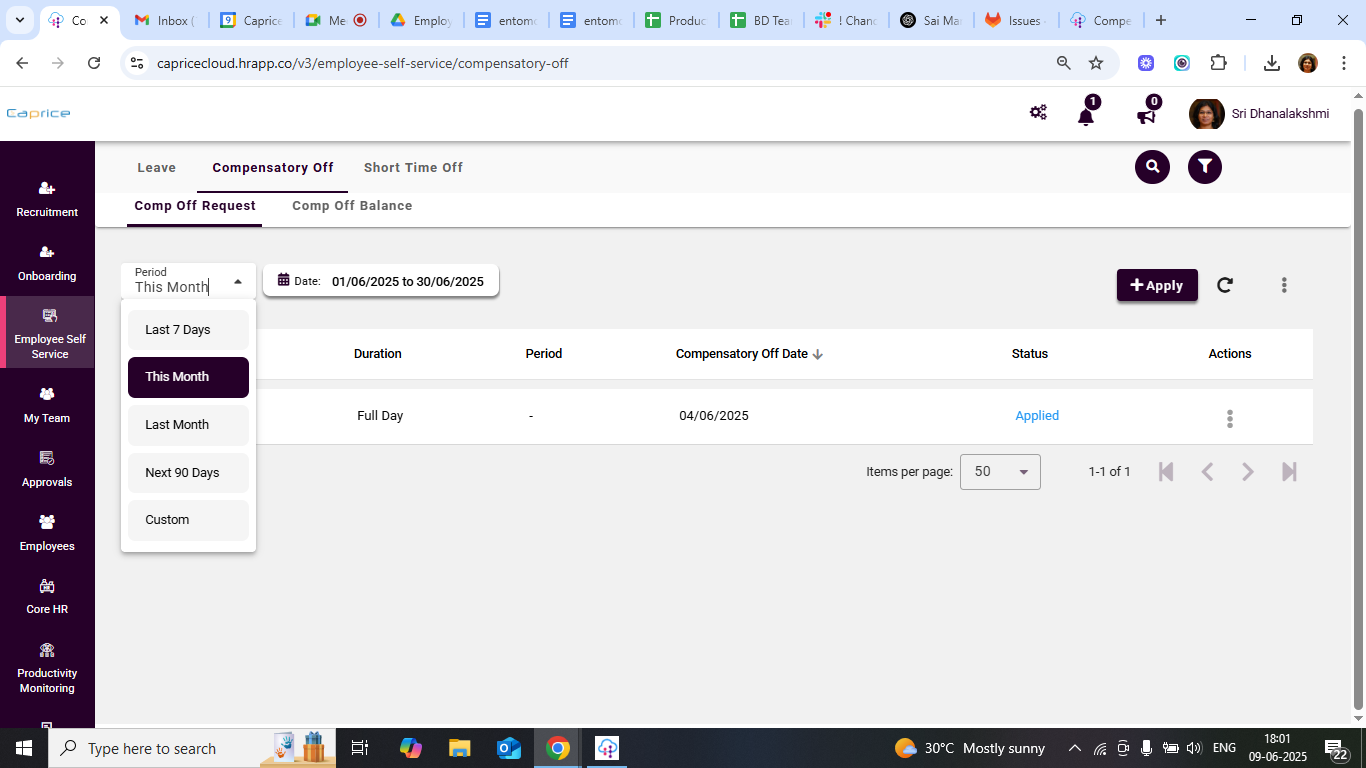Click the round search icon button

click(x=1152, y=167)
